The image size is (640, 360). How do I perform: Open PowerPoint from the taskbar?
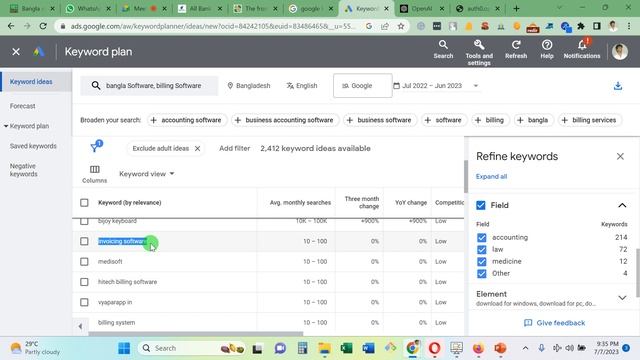500,348
